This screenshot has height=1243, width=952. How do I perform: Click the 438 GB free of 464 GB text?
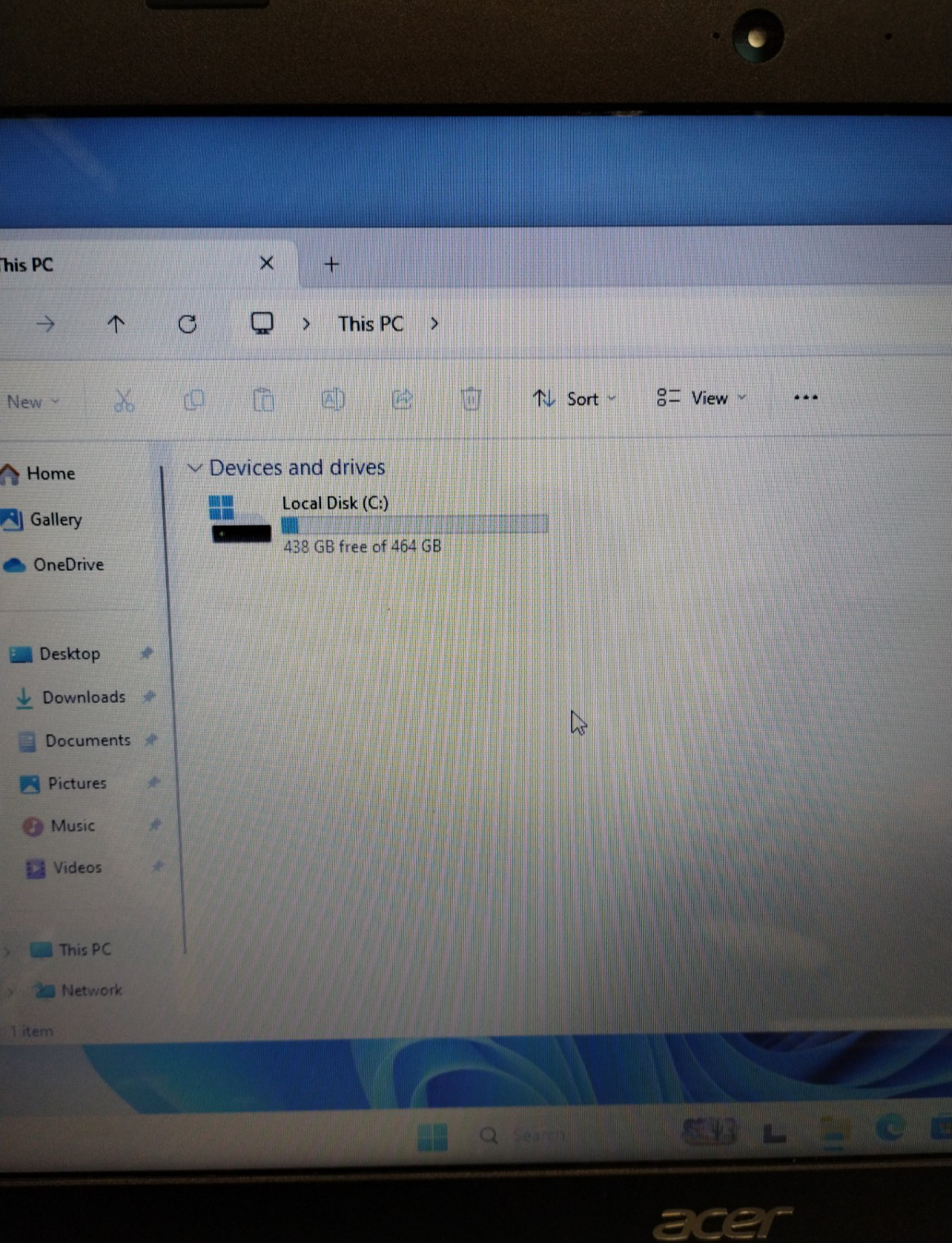tap(362, 546)
